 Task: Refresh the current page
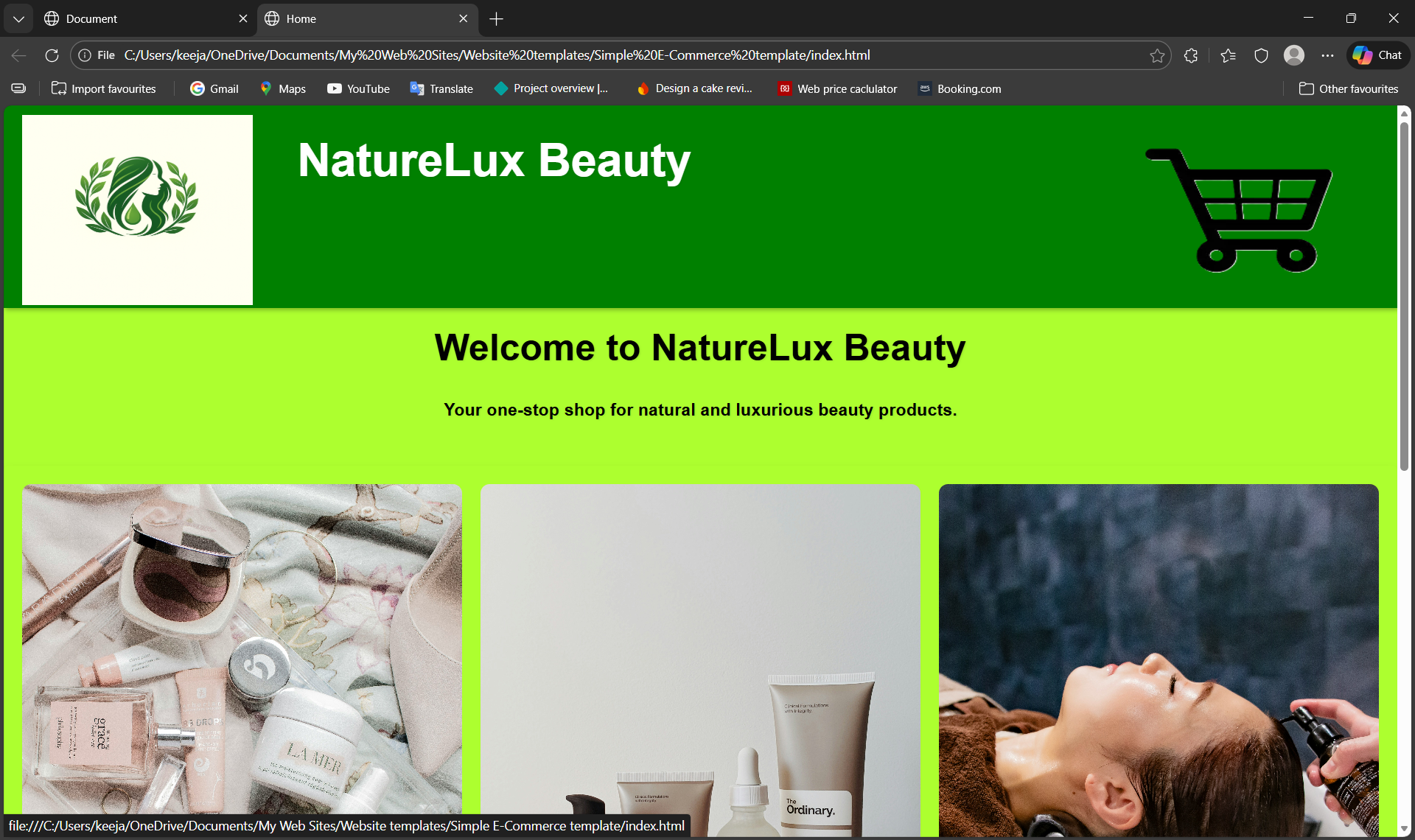coord(52,55)
